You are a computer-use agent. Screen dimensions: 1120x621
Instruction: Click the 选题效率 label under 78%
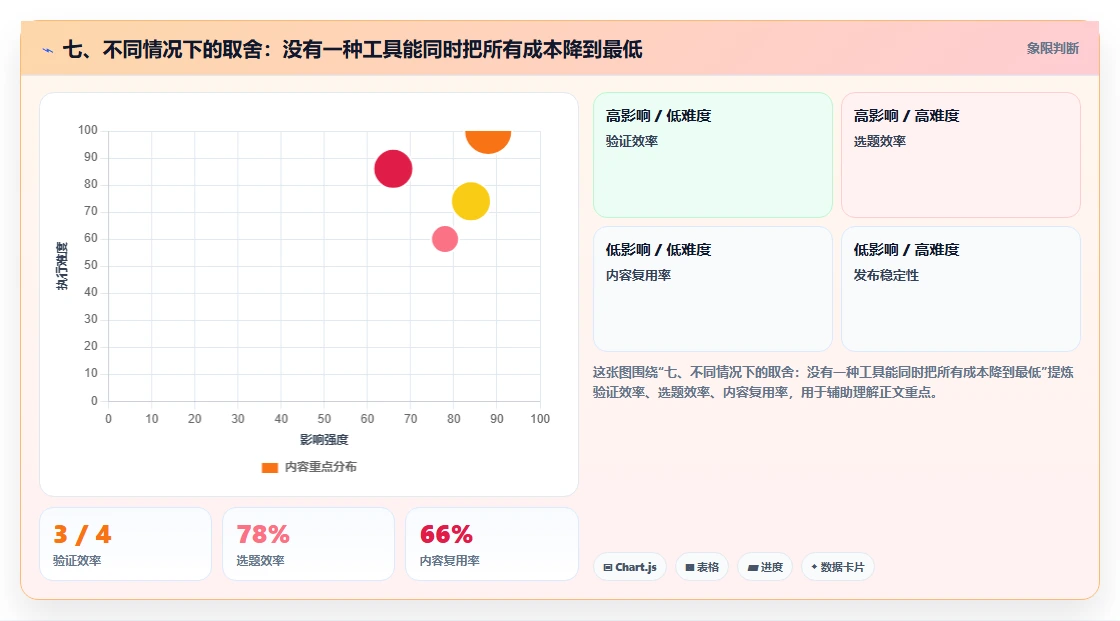[260, 561]
